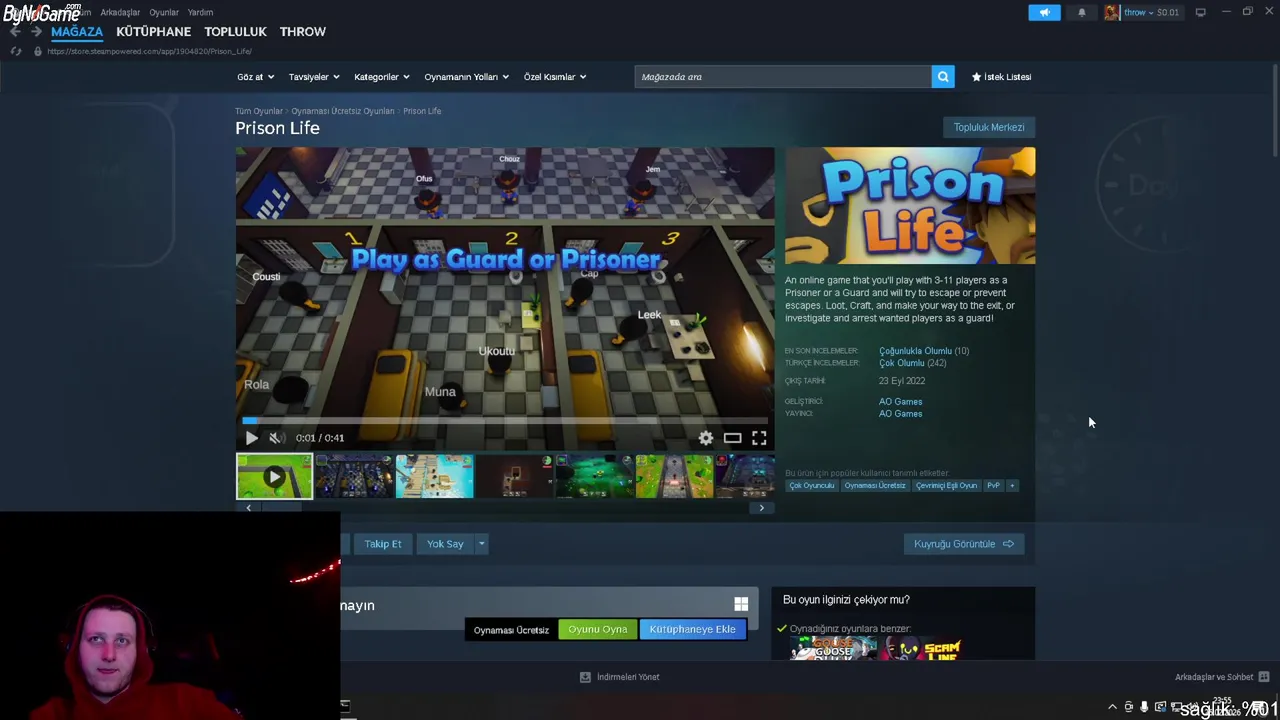Open the Çoğunlukla Olumlu reviews link
The height and width of the screenshot is (720, 1280).
[915, 351]
